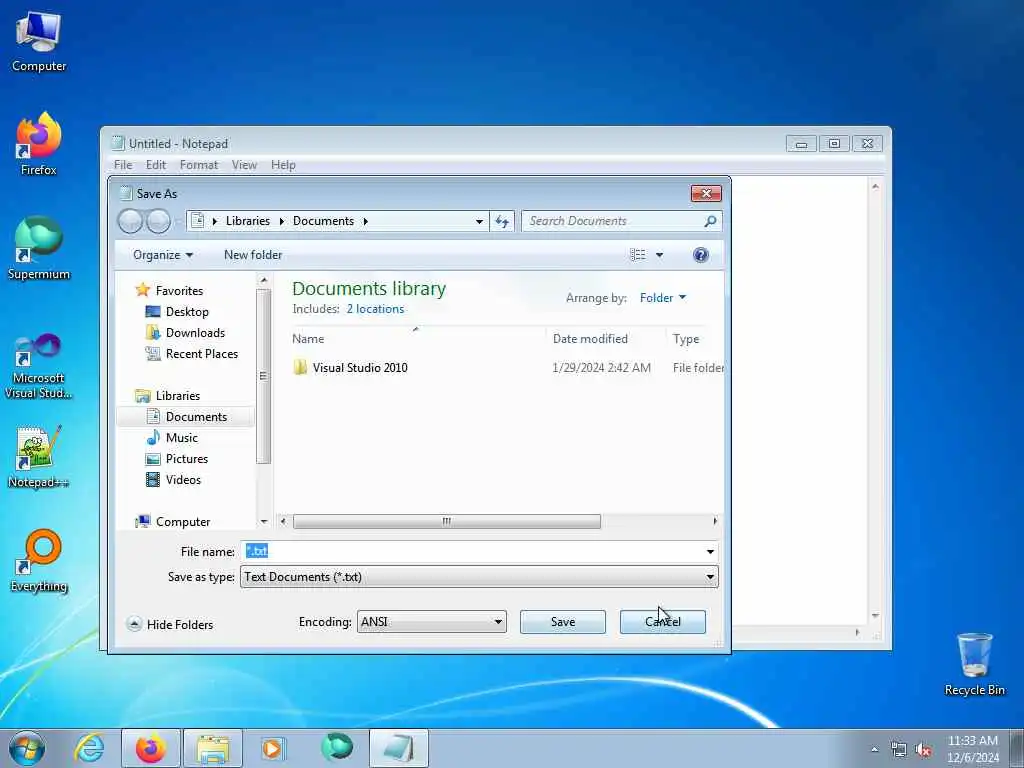Click the network status tray icon
This screenshot has width=1024, height=768.
(x=899, y=750)
